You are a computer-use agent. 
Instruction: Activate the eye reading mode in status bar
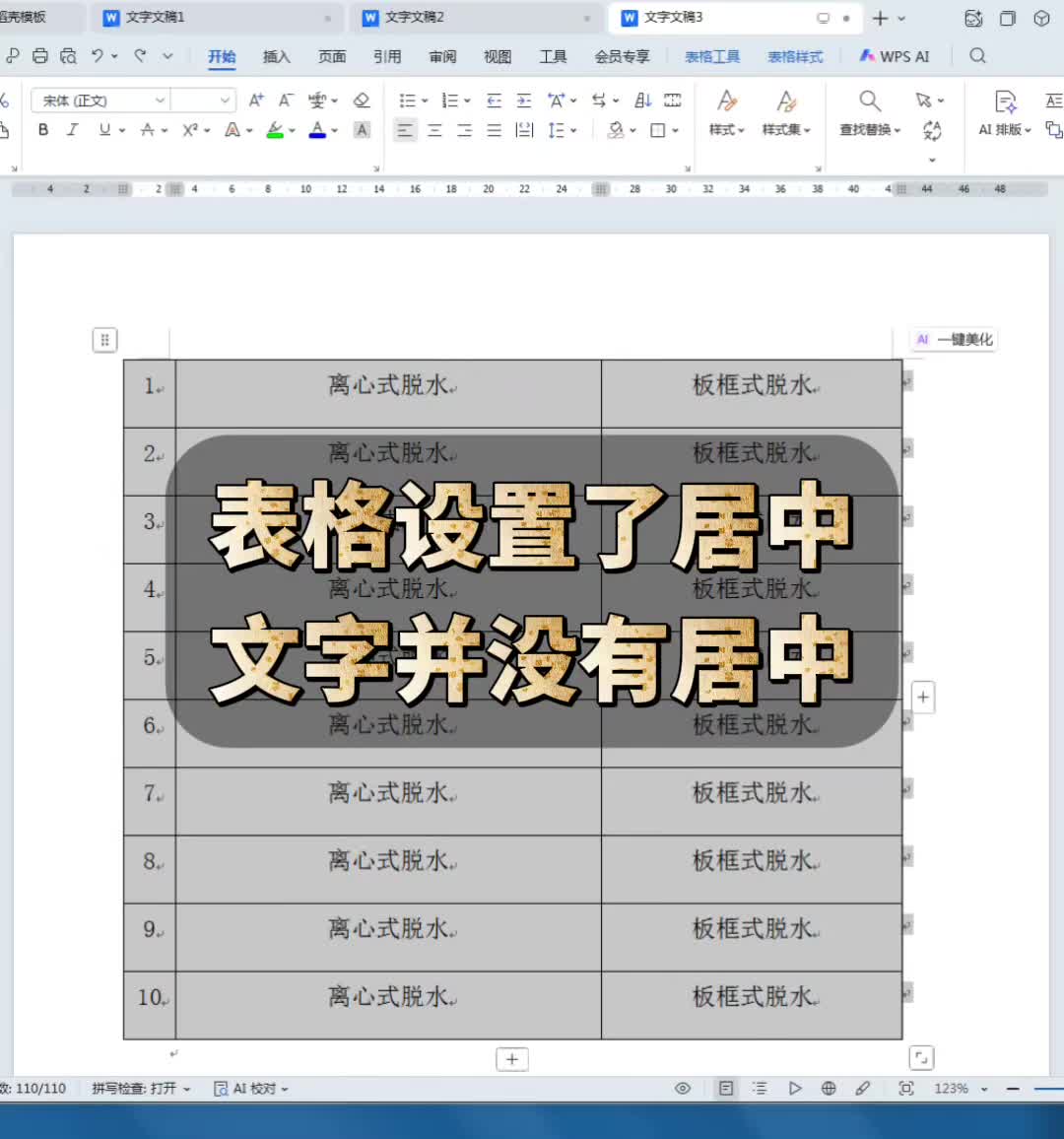click(x=683, y=1088)
